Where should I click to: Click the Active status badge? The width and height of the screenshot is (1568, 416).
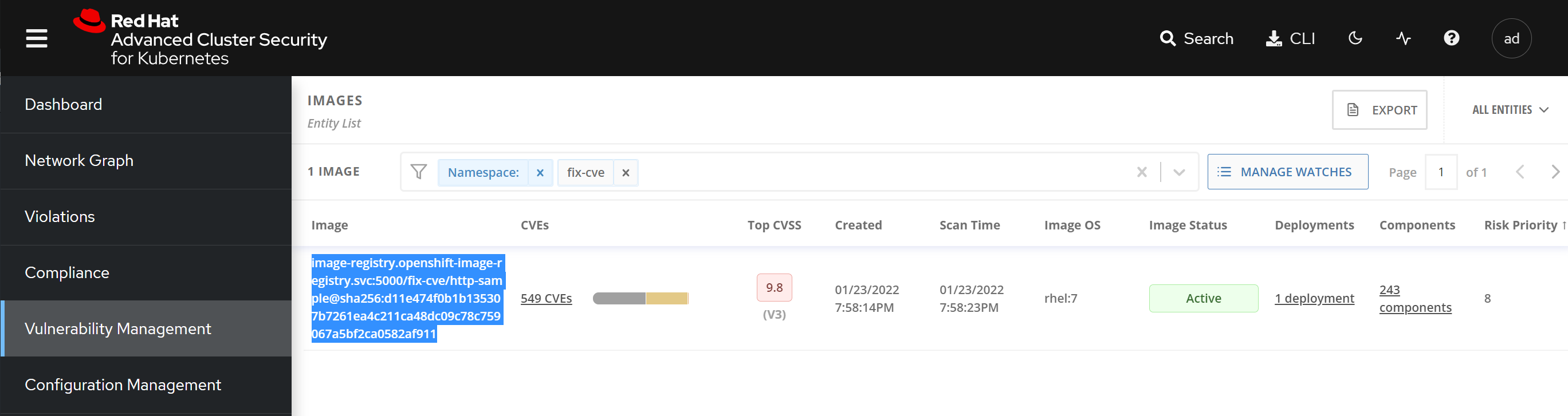click(1203, 299)
